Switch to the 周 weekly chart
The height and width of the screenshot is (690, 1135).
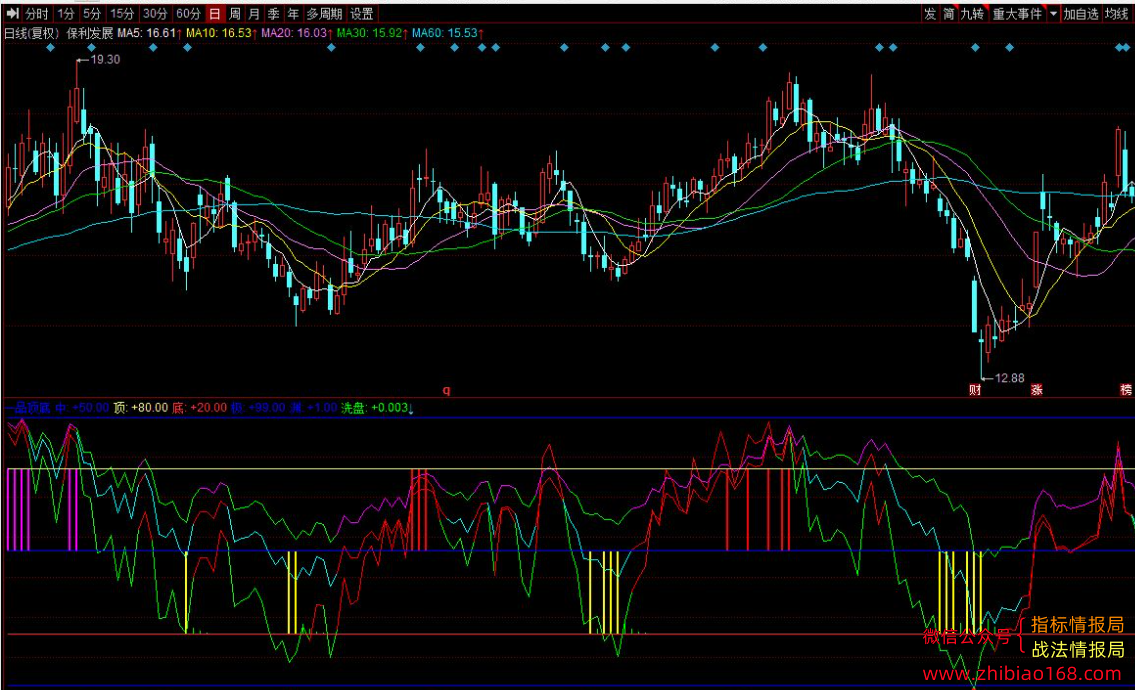[x=235, y=14]
